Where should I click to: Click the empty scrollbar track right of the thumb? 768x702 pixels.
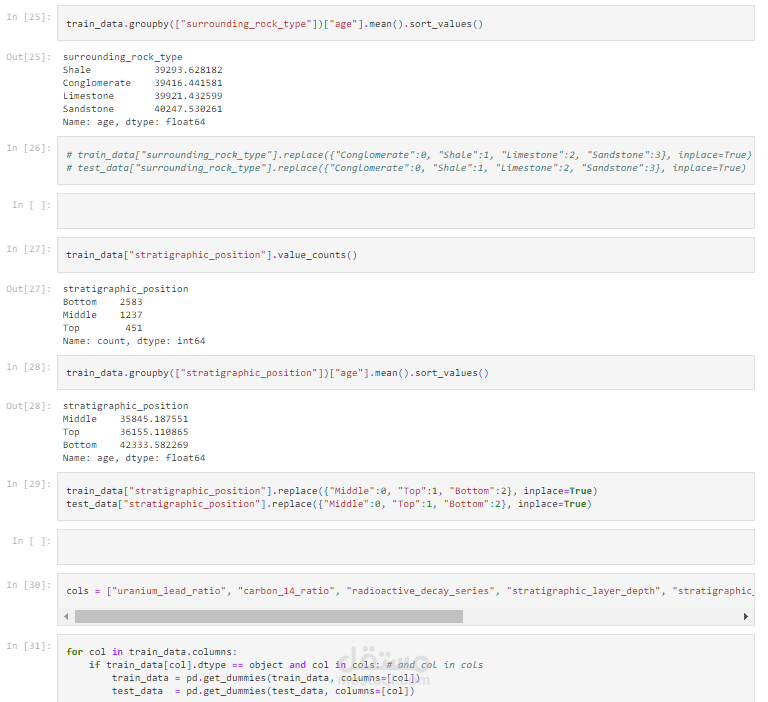point(600,617)
